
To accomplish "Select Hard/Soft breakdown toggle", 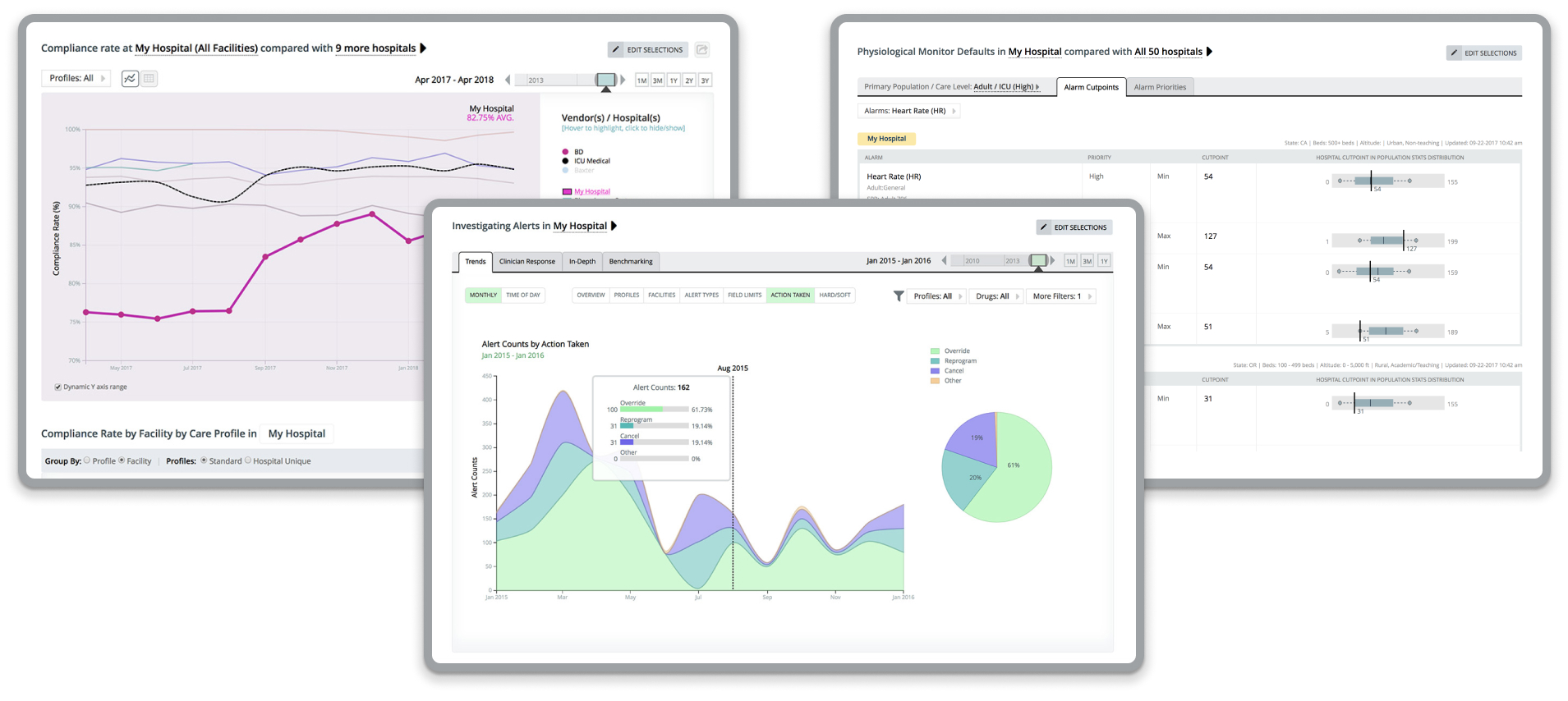I will coord(835,296).
